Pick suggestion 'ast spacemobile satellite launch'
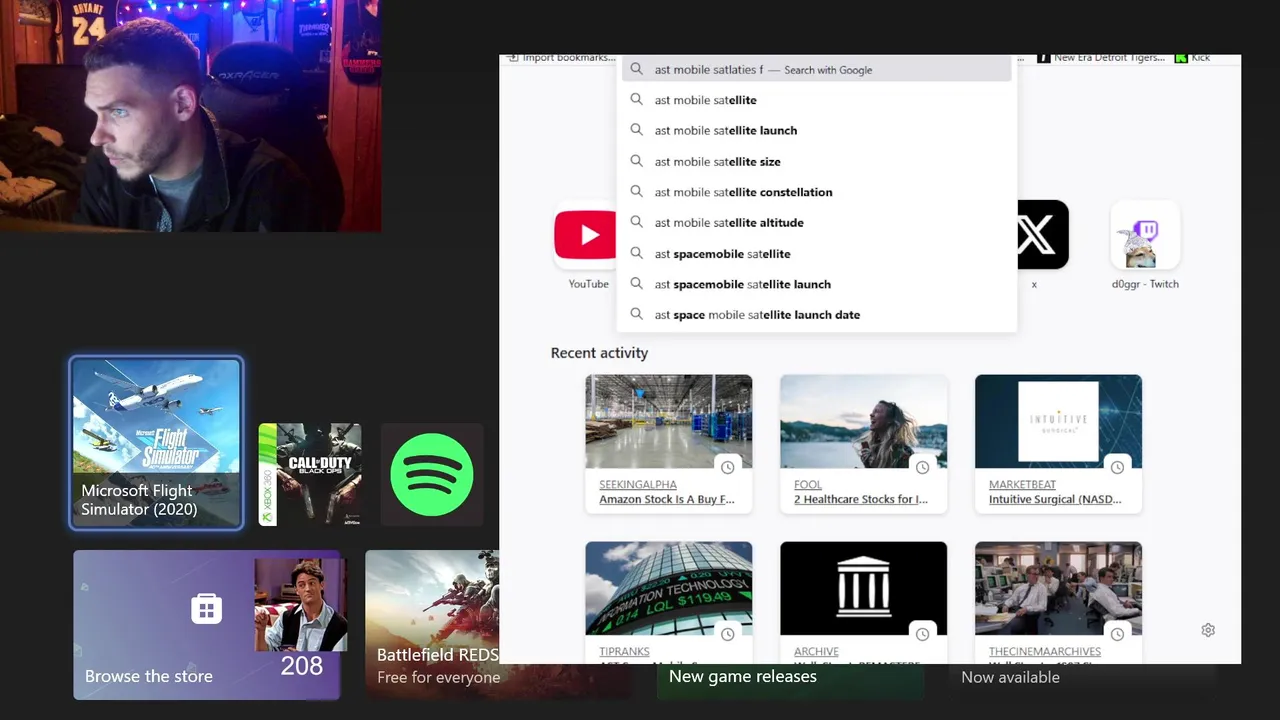1280x720 pixels. pyautogui.click(x=818, y=284)
